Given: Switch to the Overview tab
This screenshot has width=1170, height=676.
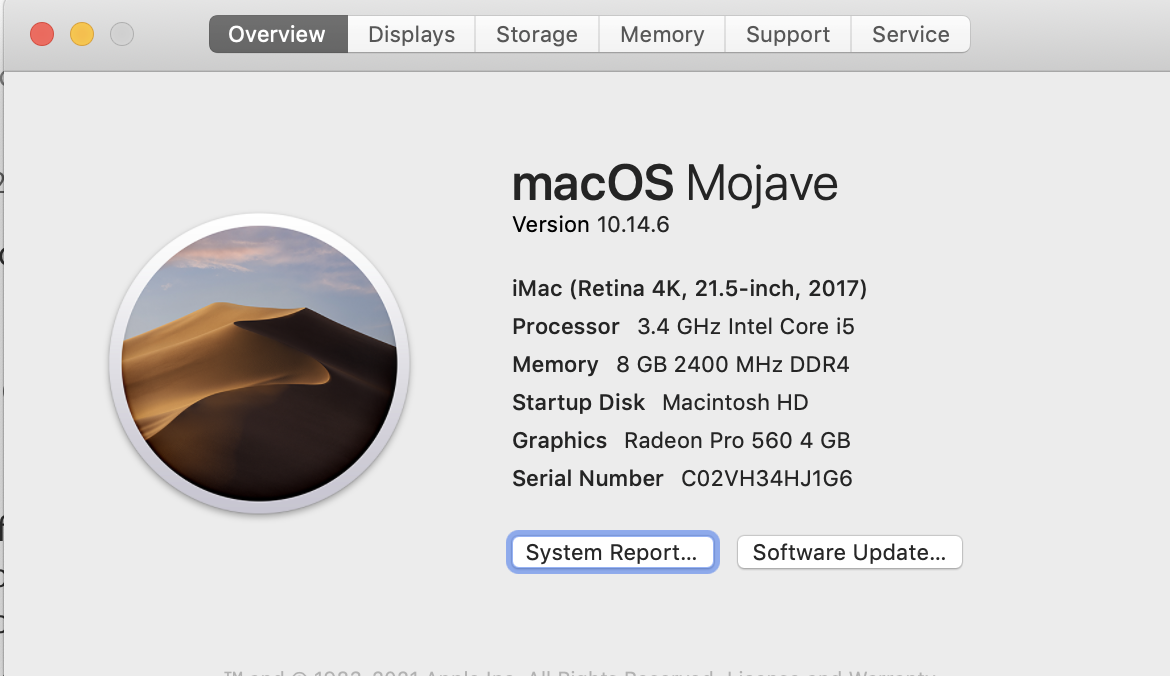Looking at the screenshot, I should coord(278,35).
